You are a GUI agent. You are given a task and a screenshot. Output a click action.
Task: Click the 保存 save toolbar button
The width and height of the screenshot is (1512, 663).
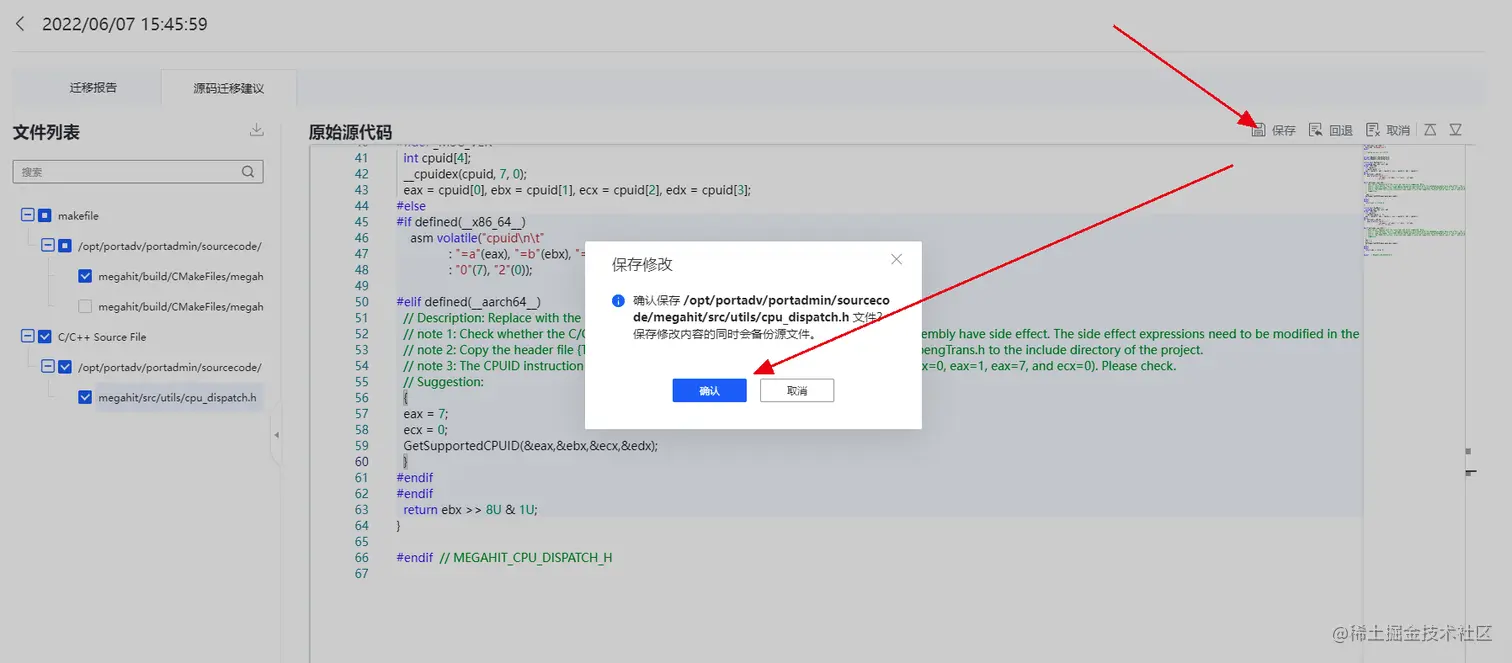coord(1274,130)
